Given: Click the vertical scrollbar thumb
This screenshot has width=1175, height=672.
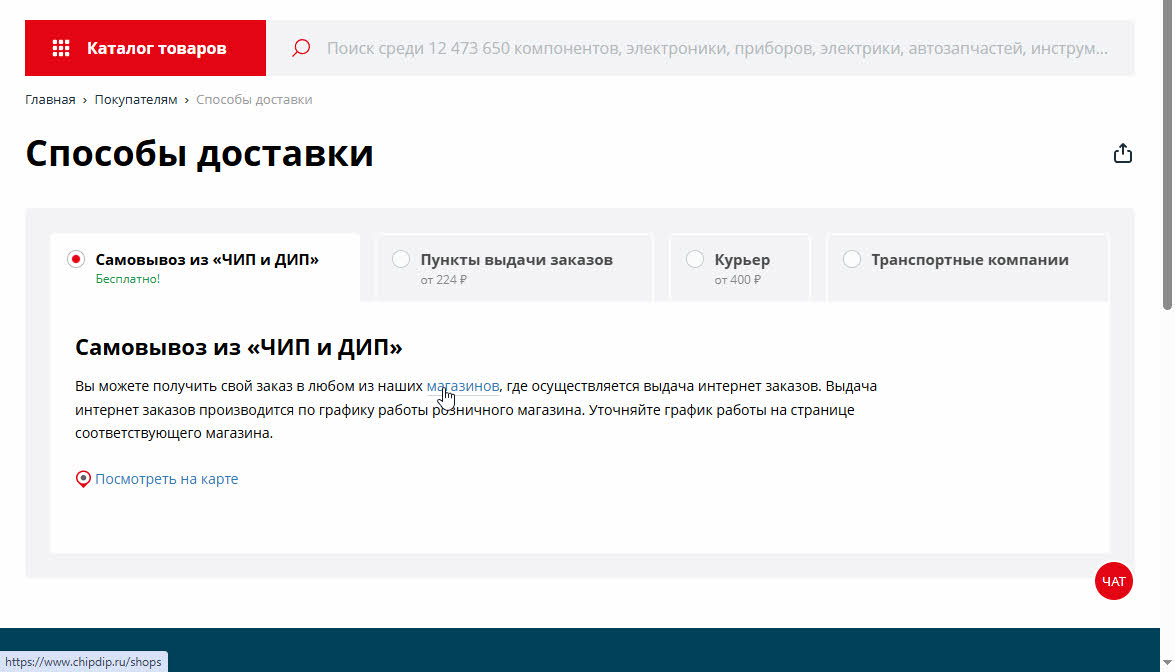Looking at the screenshot, I should pyautogui.click(x=1168, y=154).
